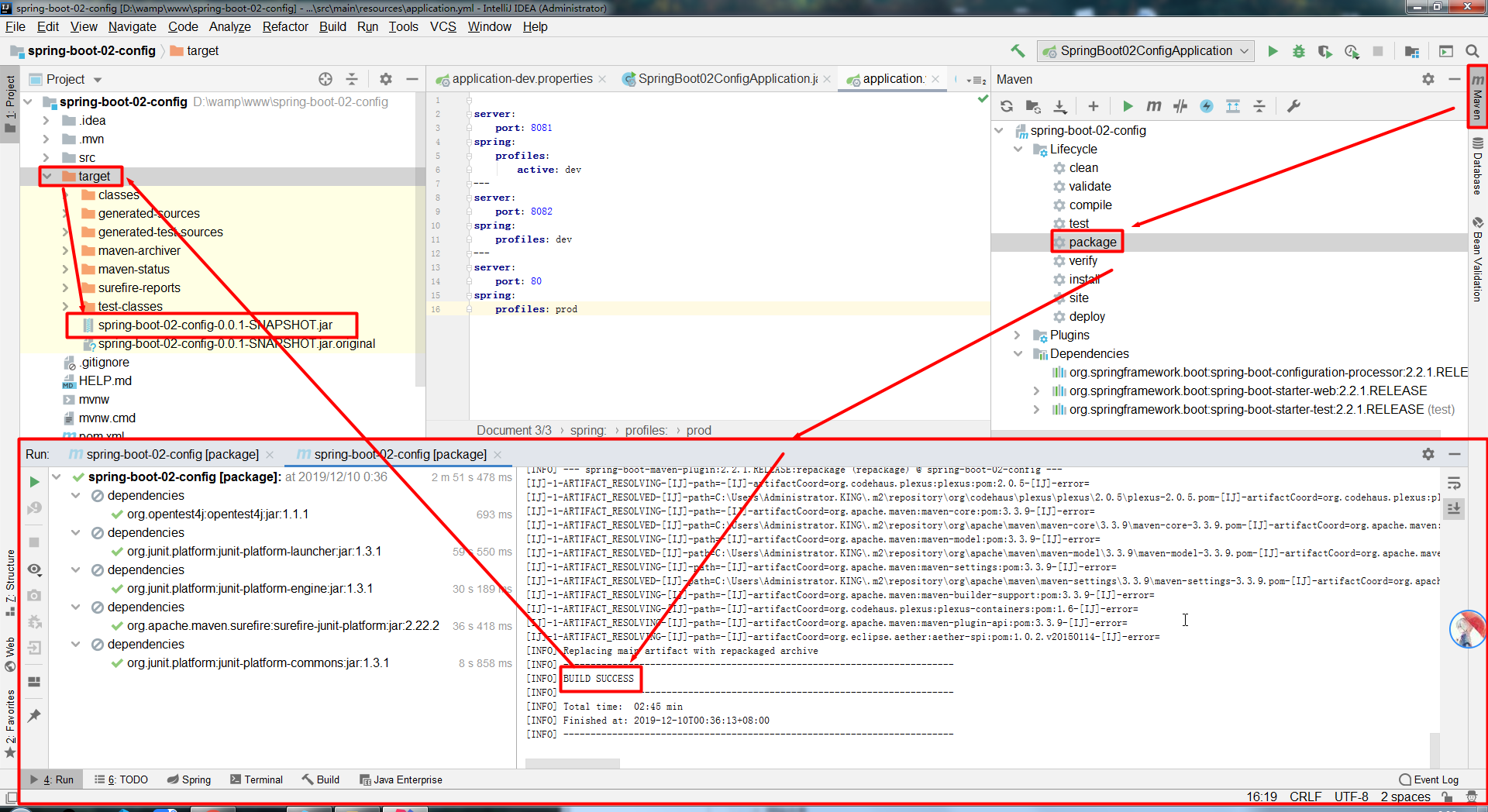Pin the current Run tab
This screenshot has height=812, width=1488.
(34, 716)
